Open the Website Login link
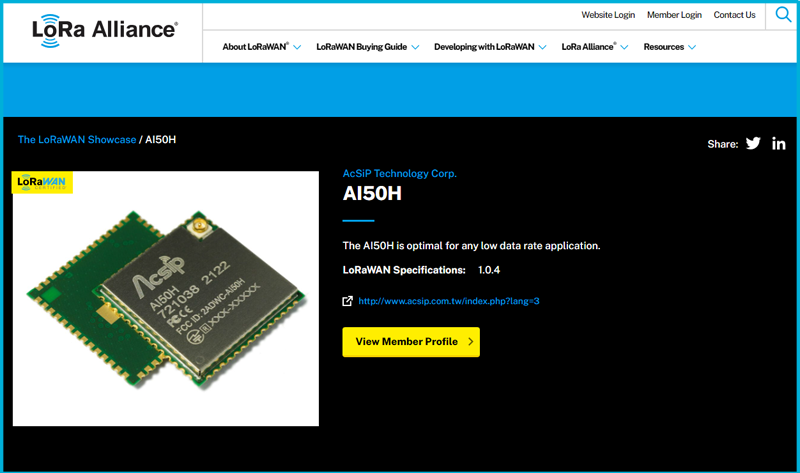 pyautogui.click(x=608, y=15)
